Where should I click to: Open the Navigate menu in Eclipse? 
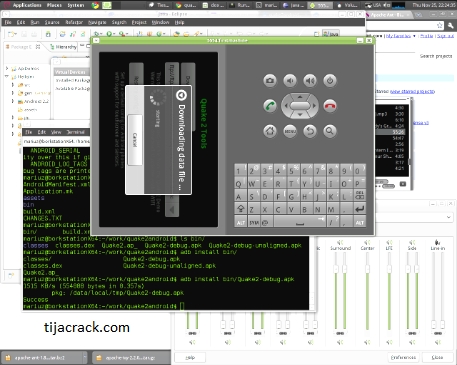pyautogui.click(x=97, y=22)
